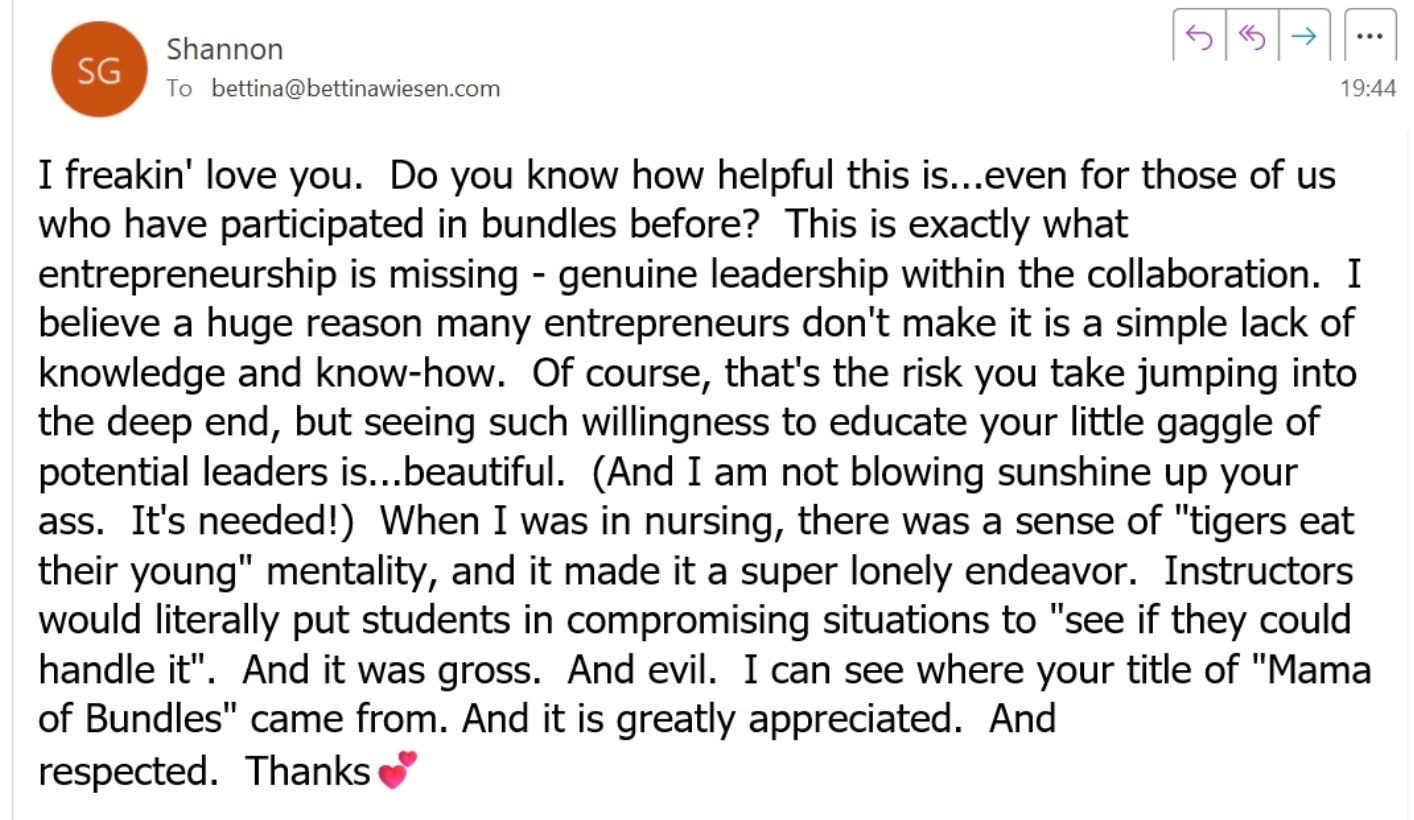Click the "To" recipient label
Image resolution: width=1414 pixels, height=820 pixels.
(x=179, y=88)
